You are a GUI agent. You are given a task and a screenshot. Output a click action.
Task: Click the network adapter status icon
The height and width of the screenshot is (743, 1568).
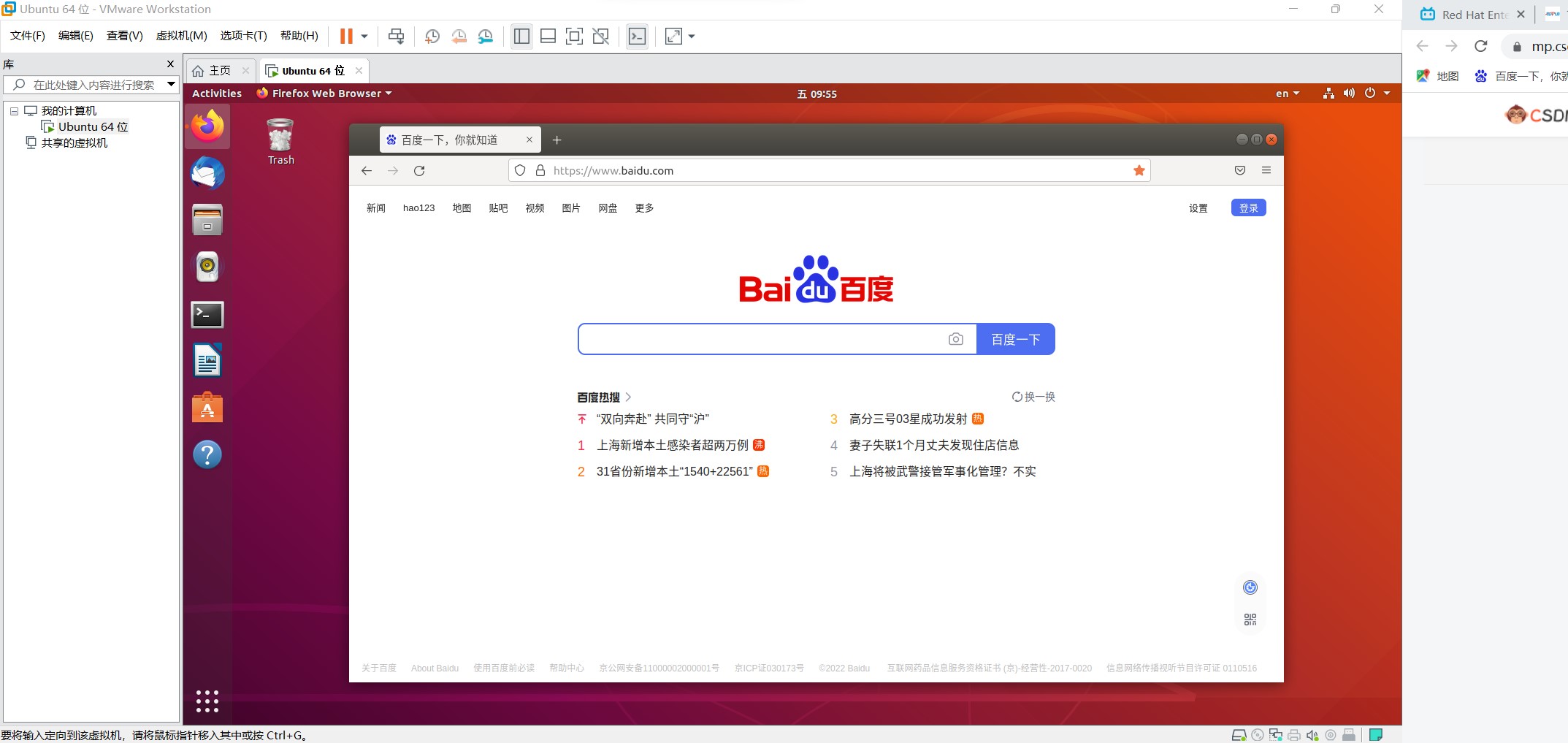(1276, 734)
